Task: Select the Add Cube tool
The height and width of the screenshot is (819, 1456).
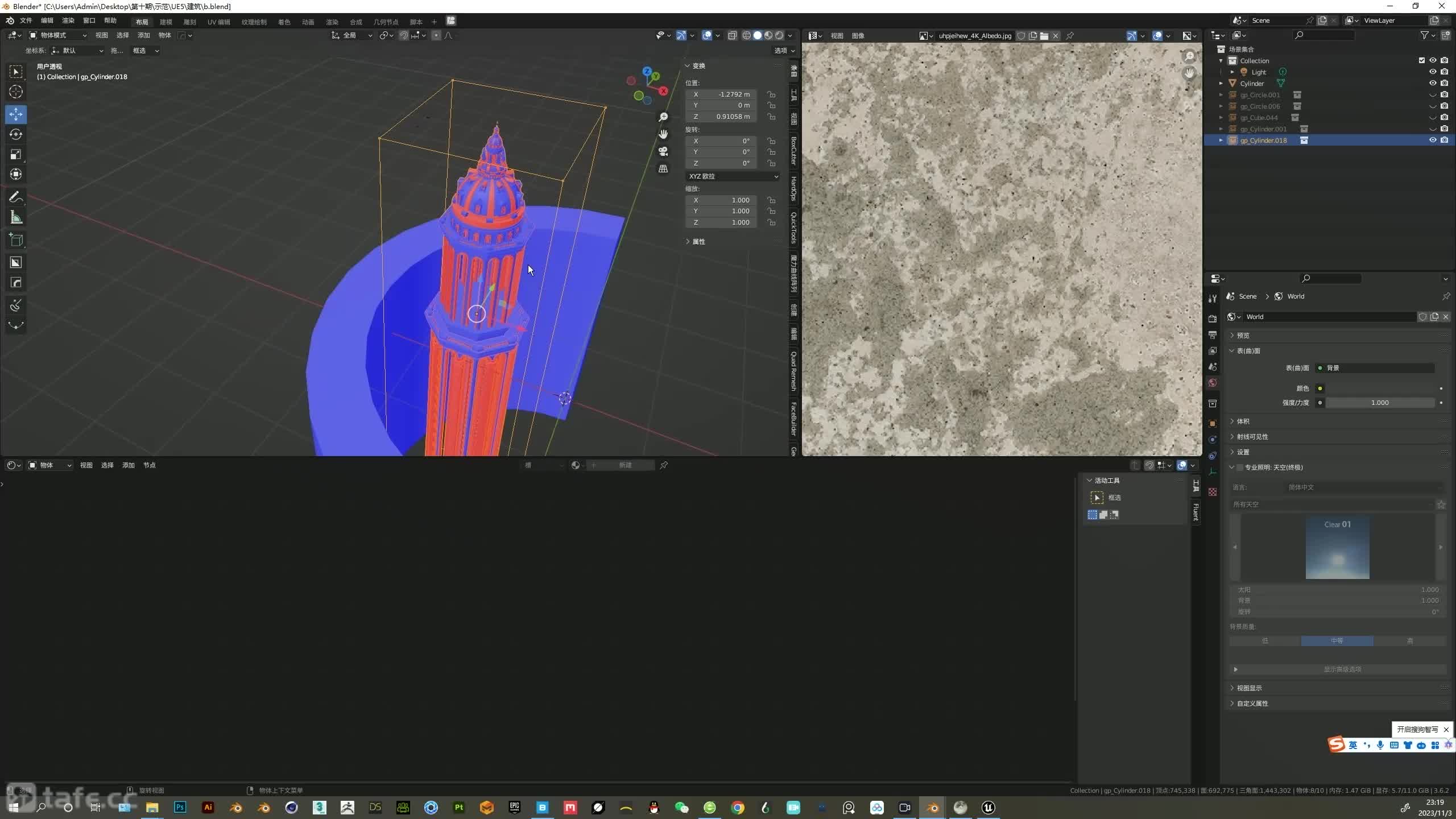Action: point(16,239)
